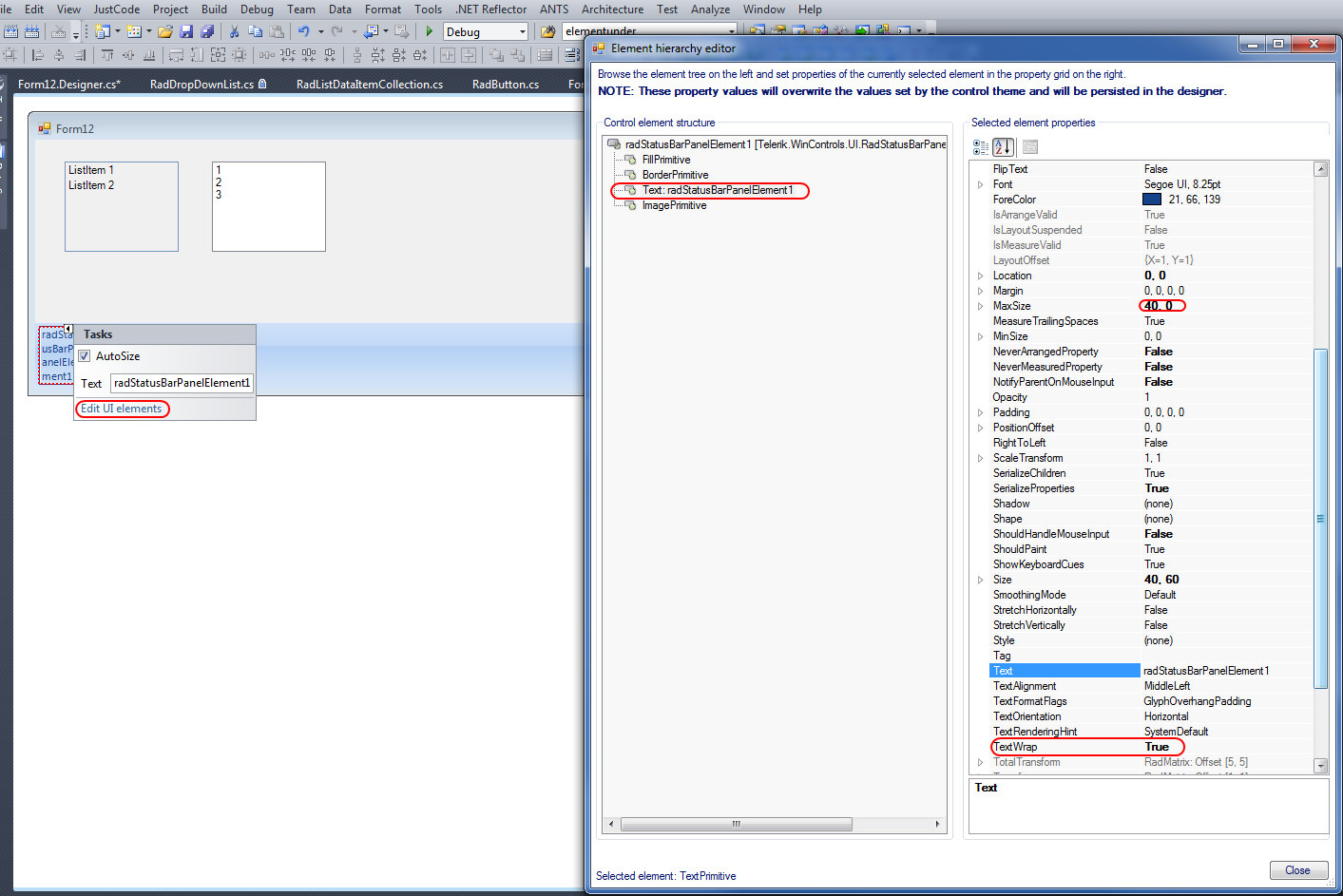Expand the MinSize property node
Screen dimensions: 1343x896
[x=980, y=336]
